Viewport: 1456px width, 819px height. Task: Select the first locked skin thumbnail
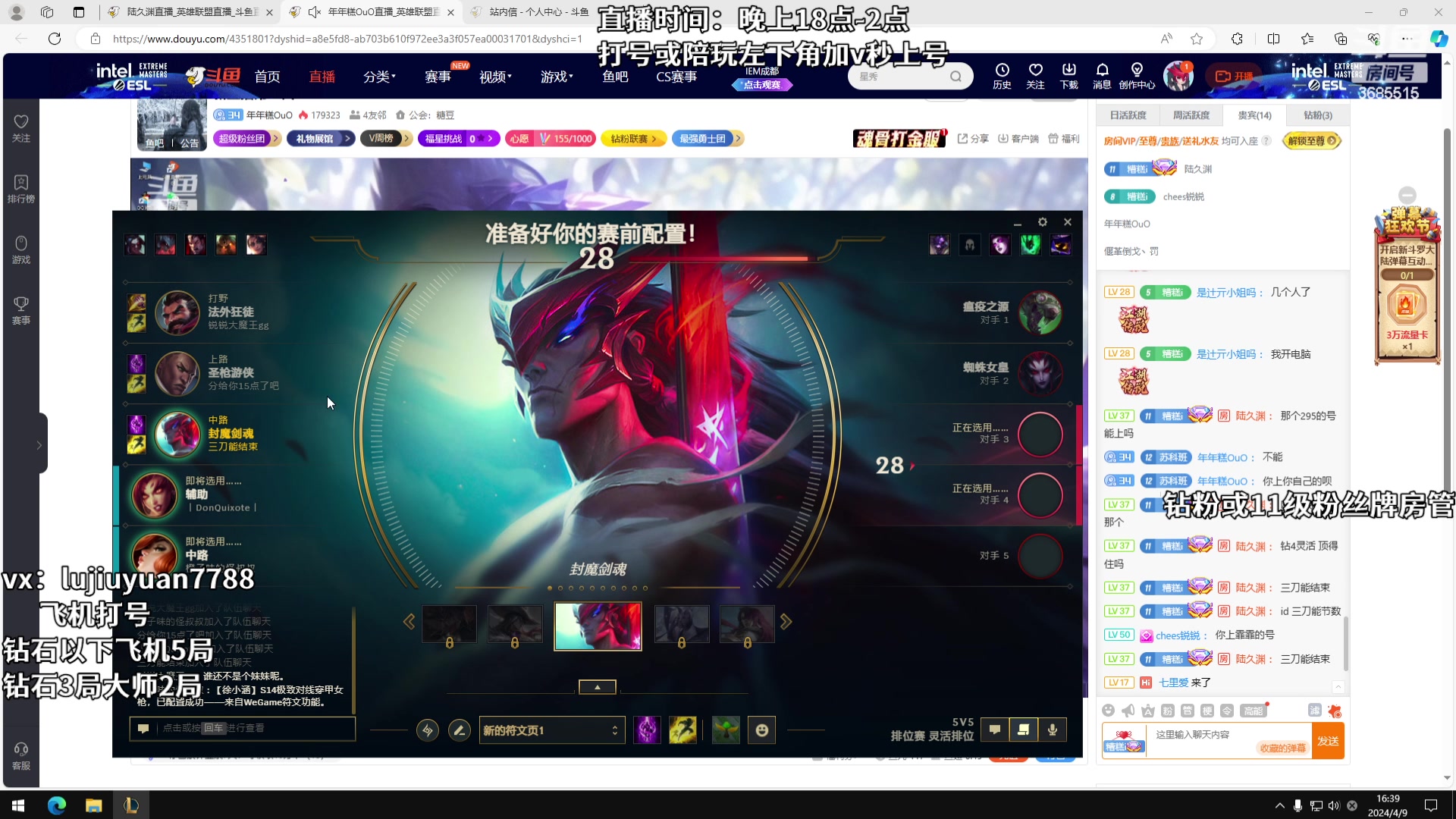coord(449,625)
